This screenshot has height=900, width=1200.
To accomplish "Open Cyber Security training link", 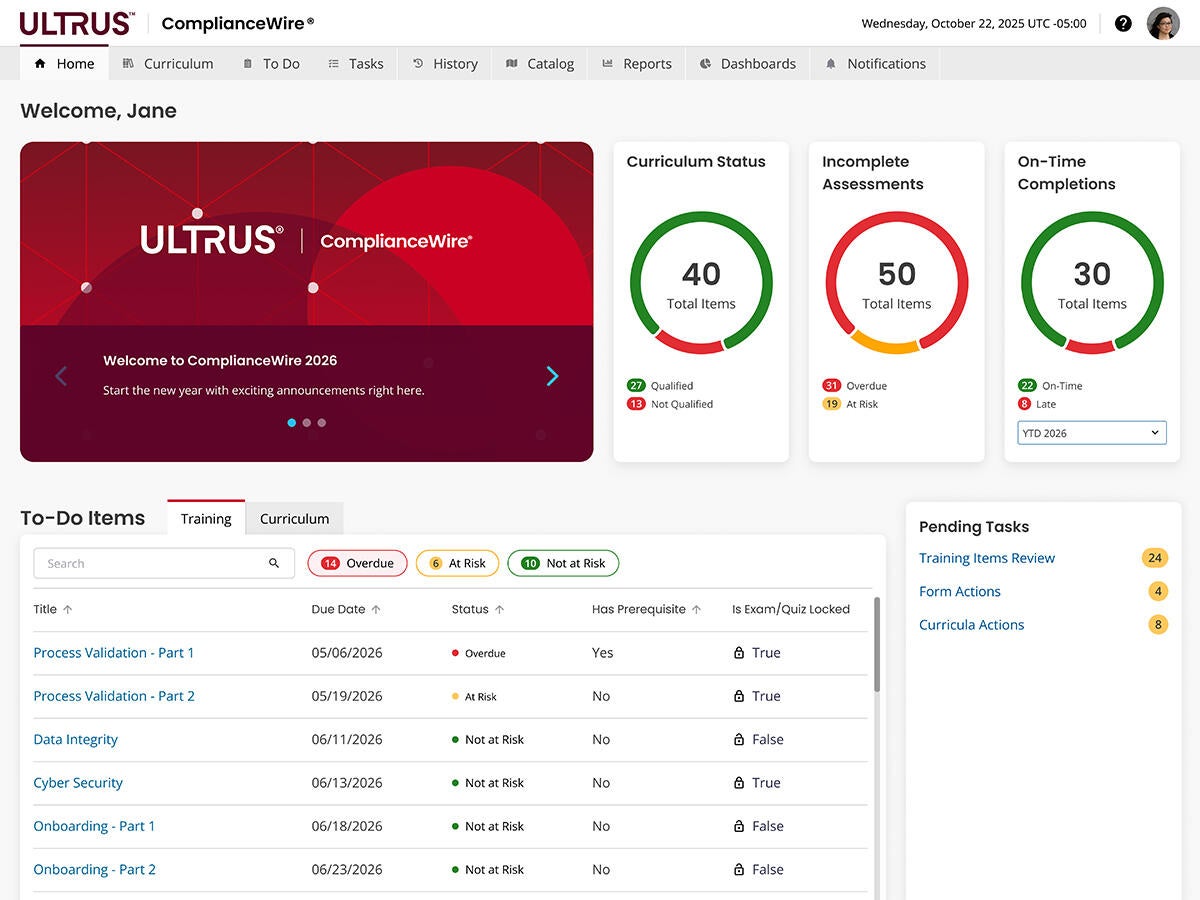I will (78, 783).
